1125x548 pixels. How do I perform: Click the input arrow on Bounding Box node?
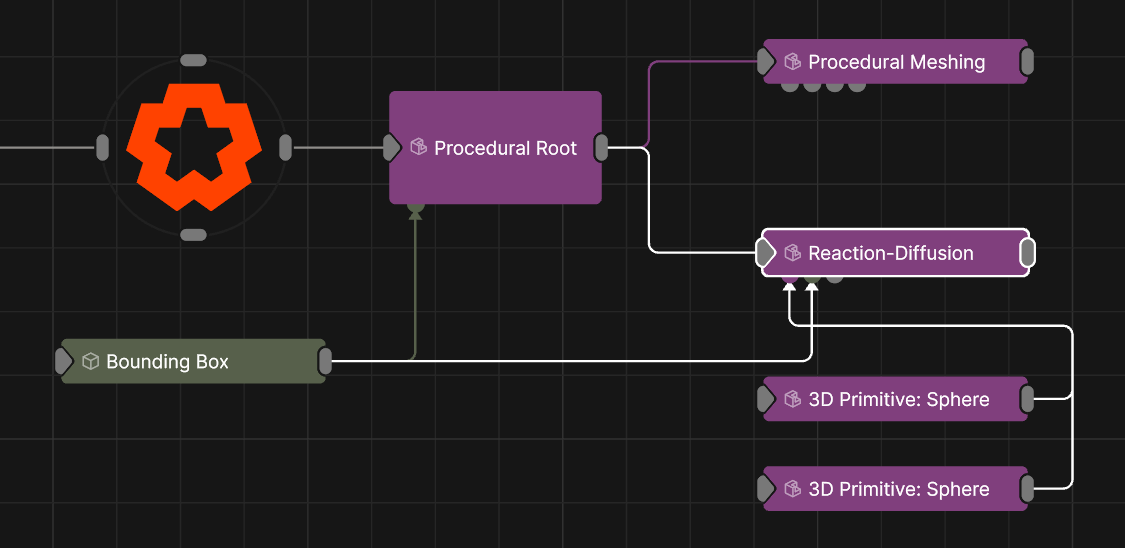click(x=64, y=361)
